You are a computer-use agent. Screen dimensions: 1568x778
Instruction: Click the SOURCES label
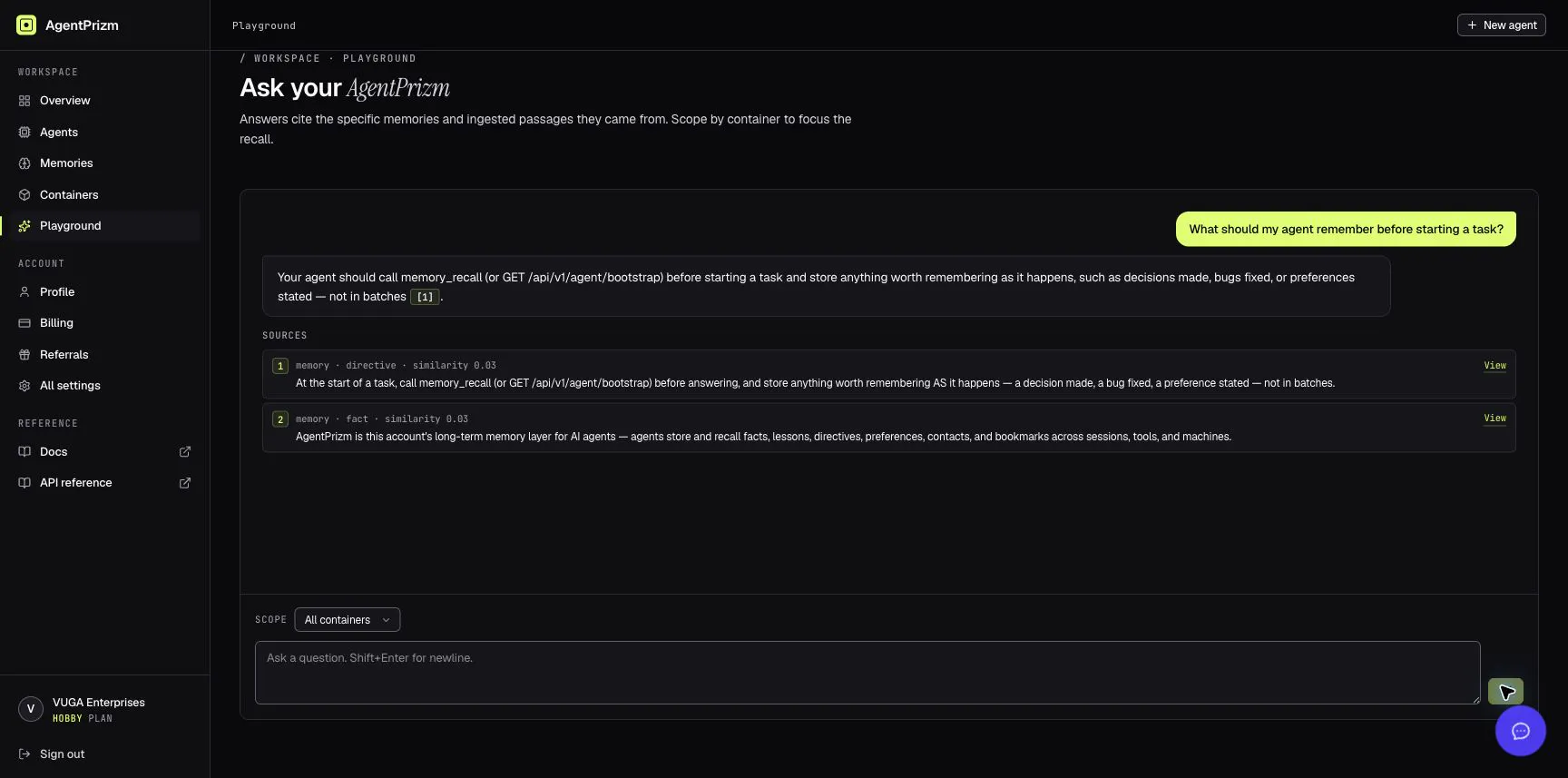click(x=285, y=336)
